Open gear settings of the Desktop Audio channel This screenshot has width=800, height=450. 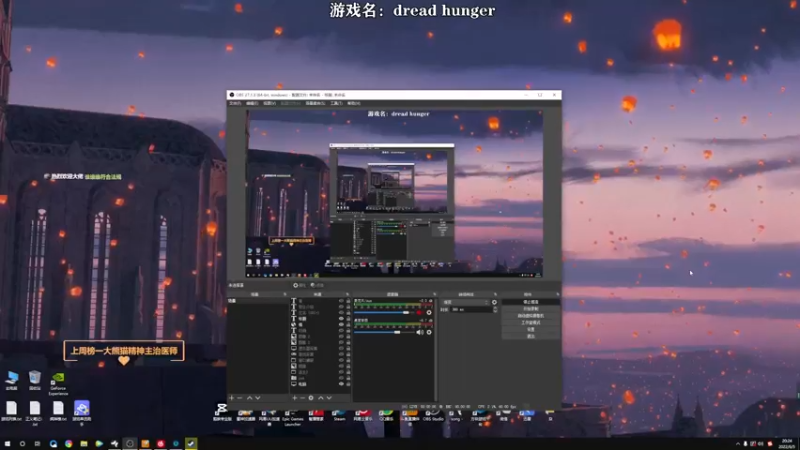(429, 332)
